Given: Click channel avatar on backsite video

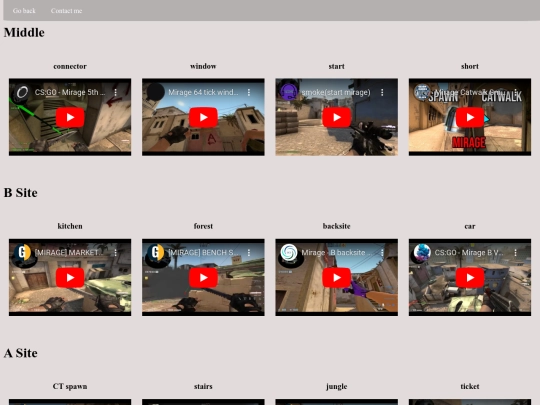Looking at the screenshot, I should [x=289, y=252].
